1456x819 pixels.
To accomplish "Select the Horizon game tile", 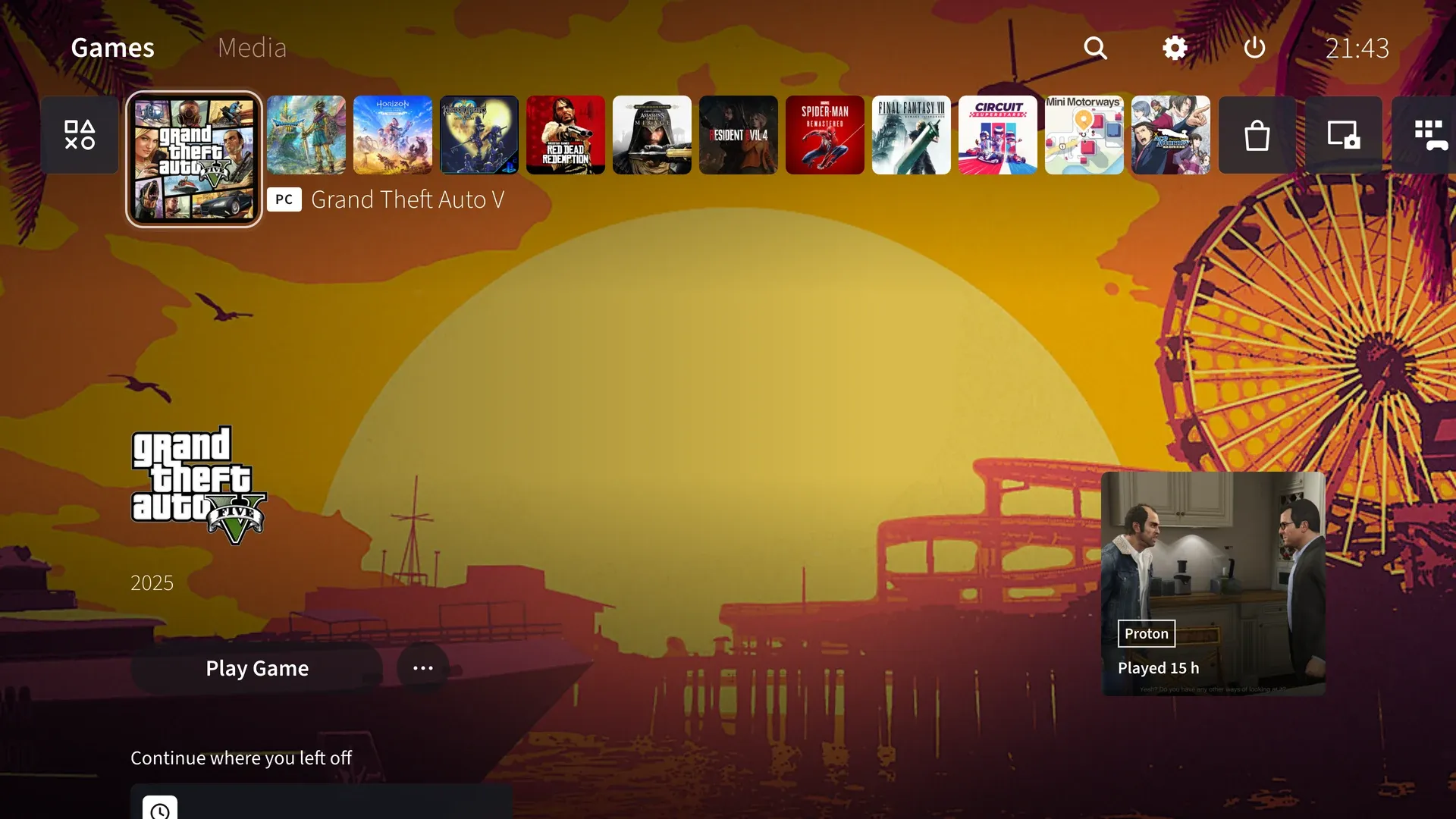I will (393, 135).
